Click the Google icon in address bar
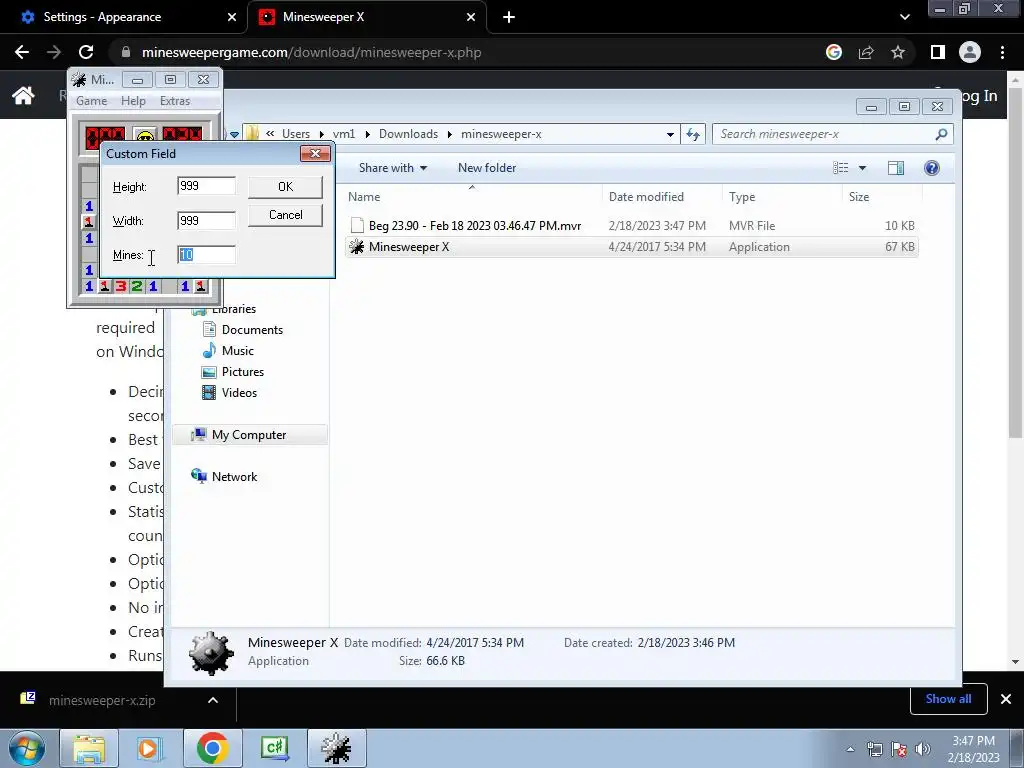This screenshot has height=768, width=1024. [834, 52]
